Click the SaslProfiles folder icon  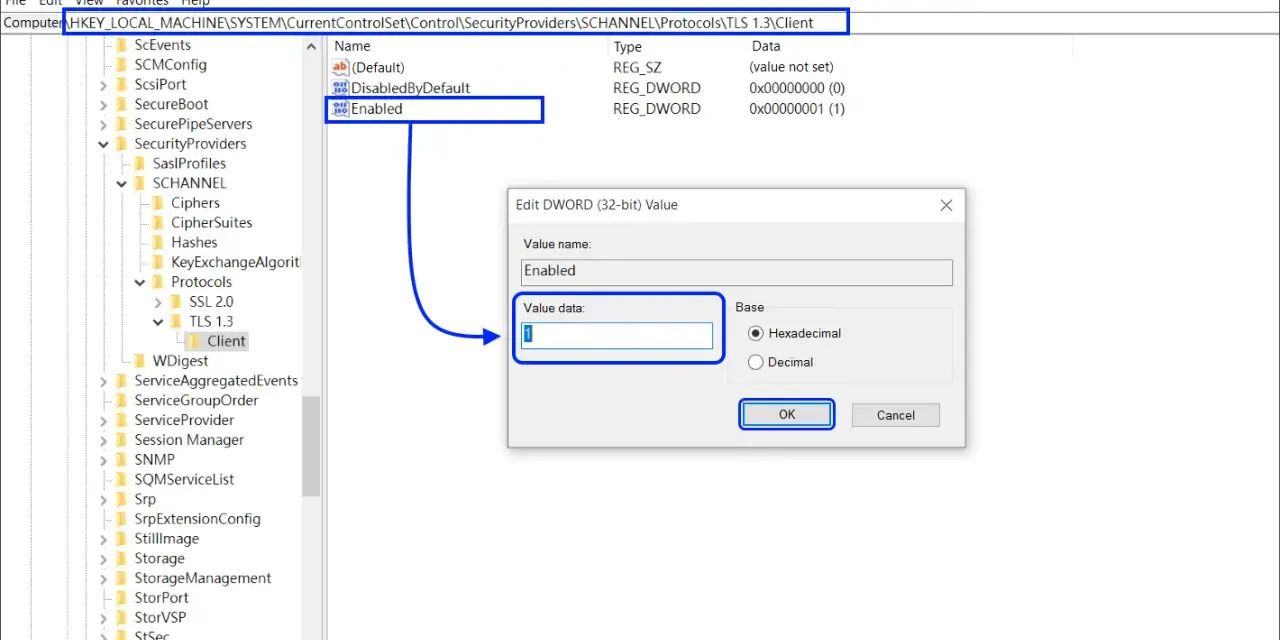point(140,163)
